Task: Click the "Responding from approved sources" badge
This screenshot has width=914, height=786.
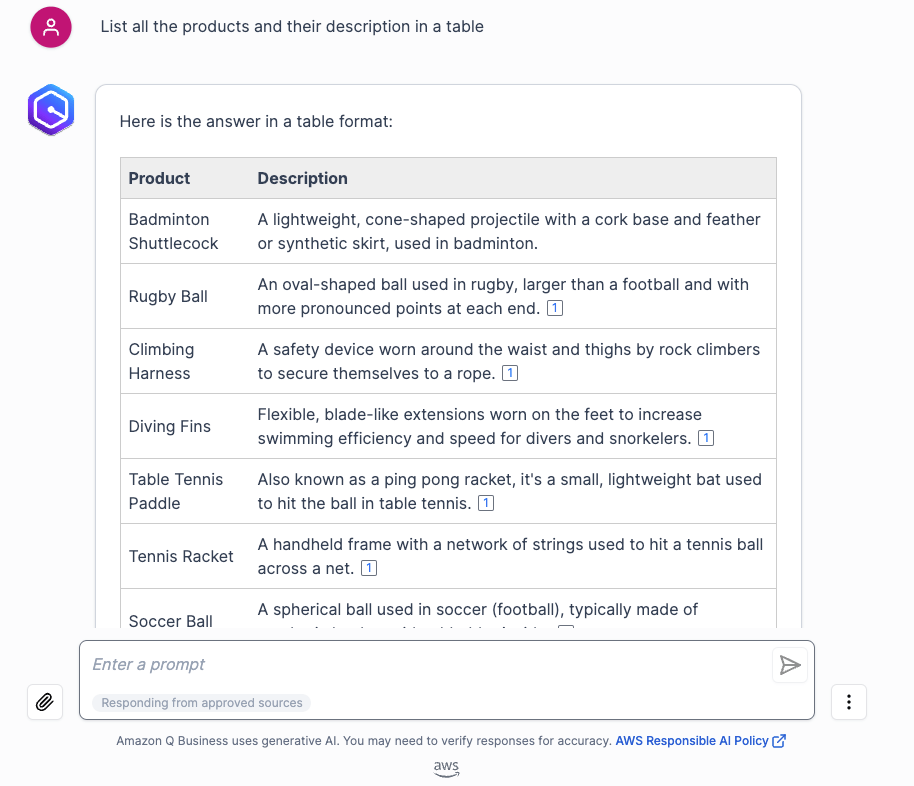Action: click(202, 703)
